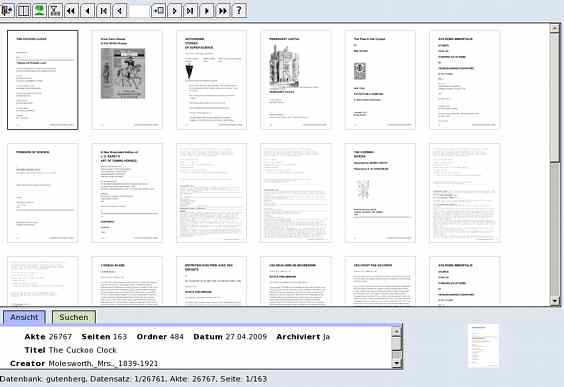The image size is (564, 387).
Task: Select The Cuckoo Clock first page thumbnail
Action: 42,80
